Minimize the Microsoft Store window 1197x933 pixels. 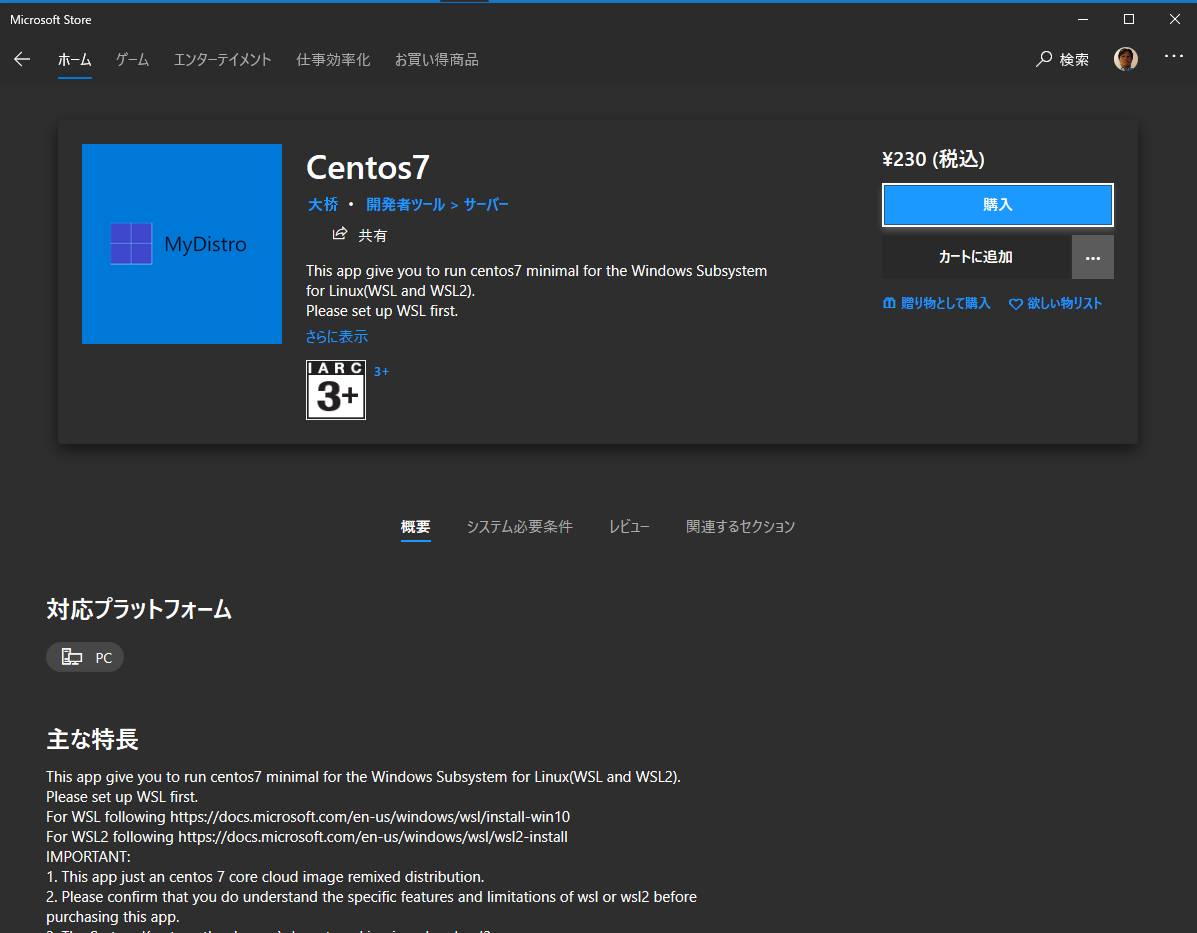coord(1082,19)
